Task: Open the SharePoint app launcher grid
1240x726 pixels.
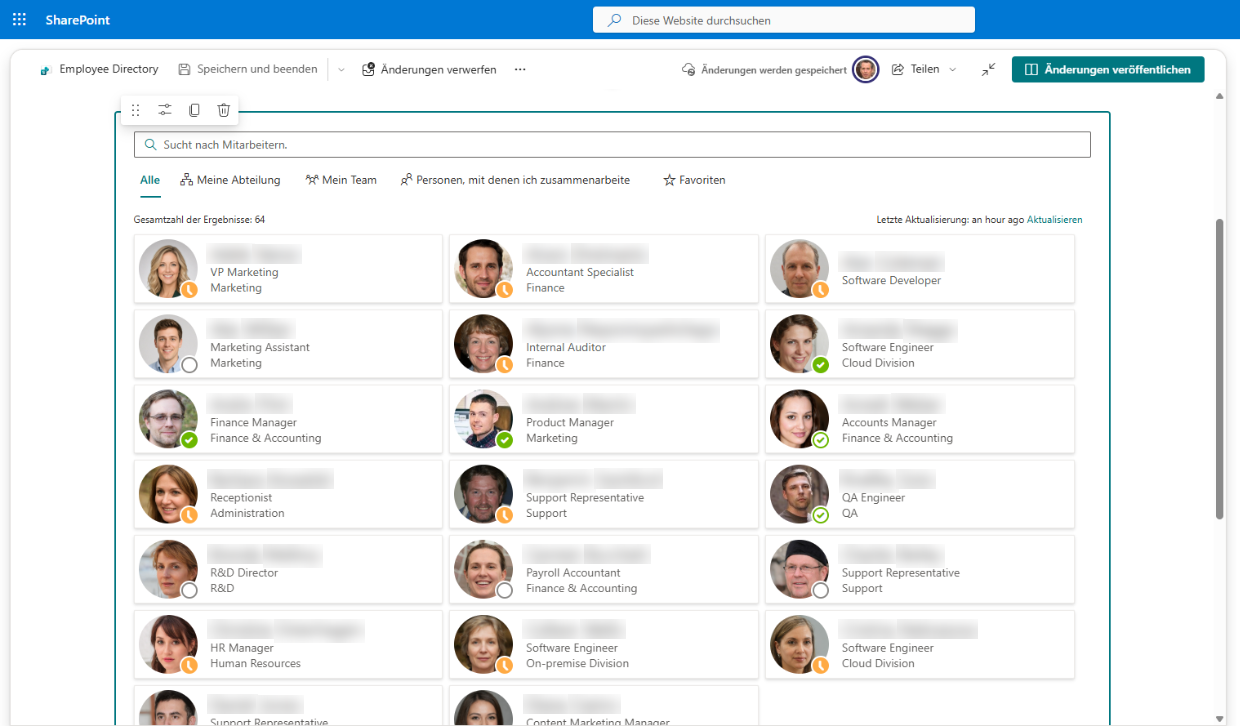Action: (x=19, y=20)
